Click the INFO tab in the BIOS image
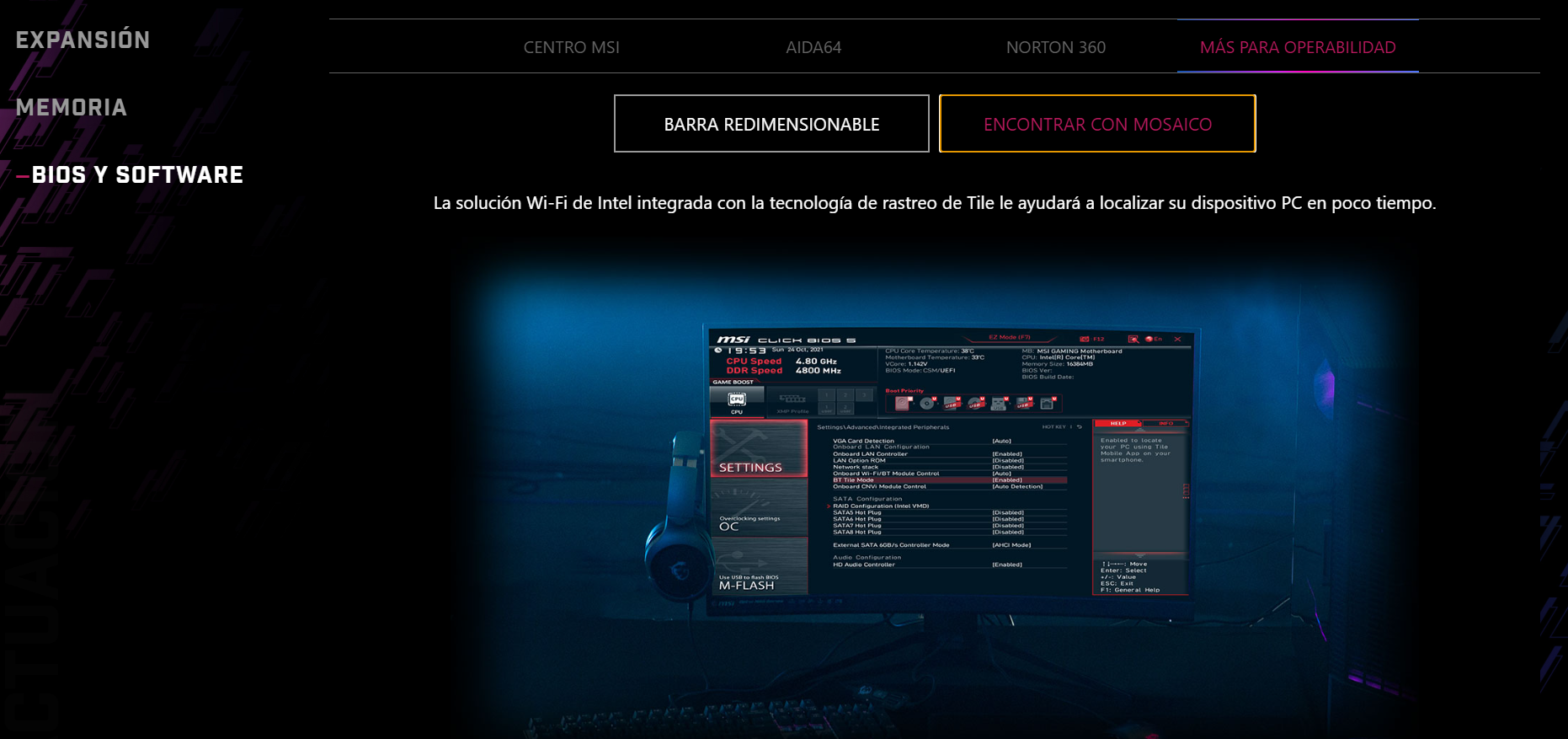1568x739 pixels. (x=1165, y=423)
